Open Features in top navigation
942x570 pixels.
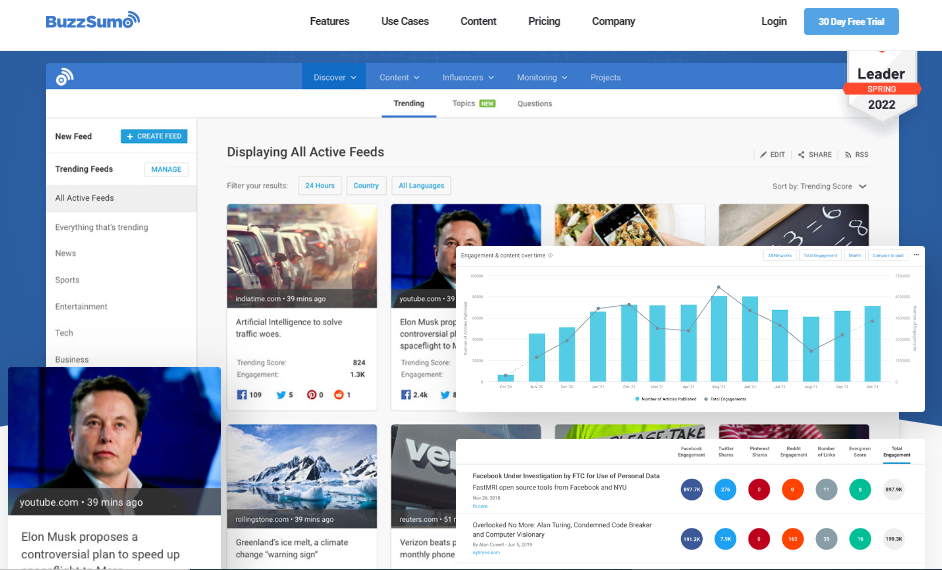(329, 21)
